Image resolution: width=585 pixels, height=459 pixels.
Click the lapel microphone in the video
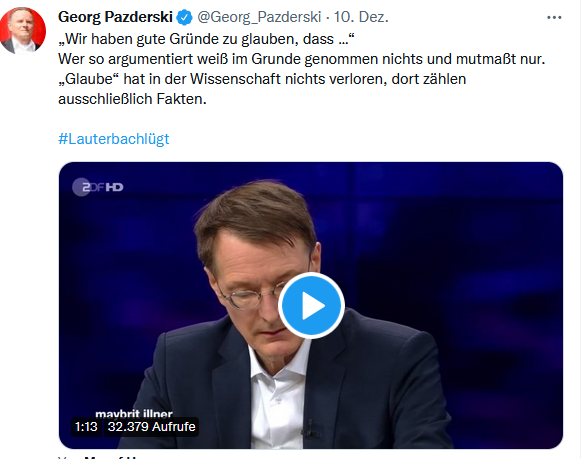click(310, 428)
